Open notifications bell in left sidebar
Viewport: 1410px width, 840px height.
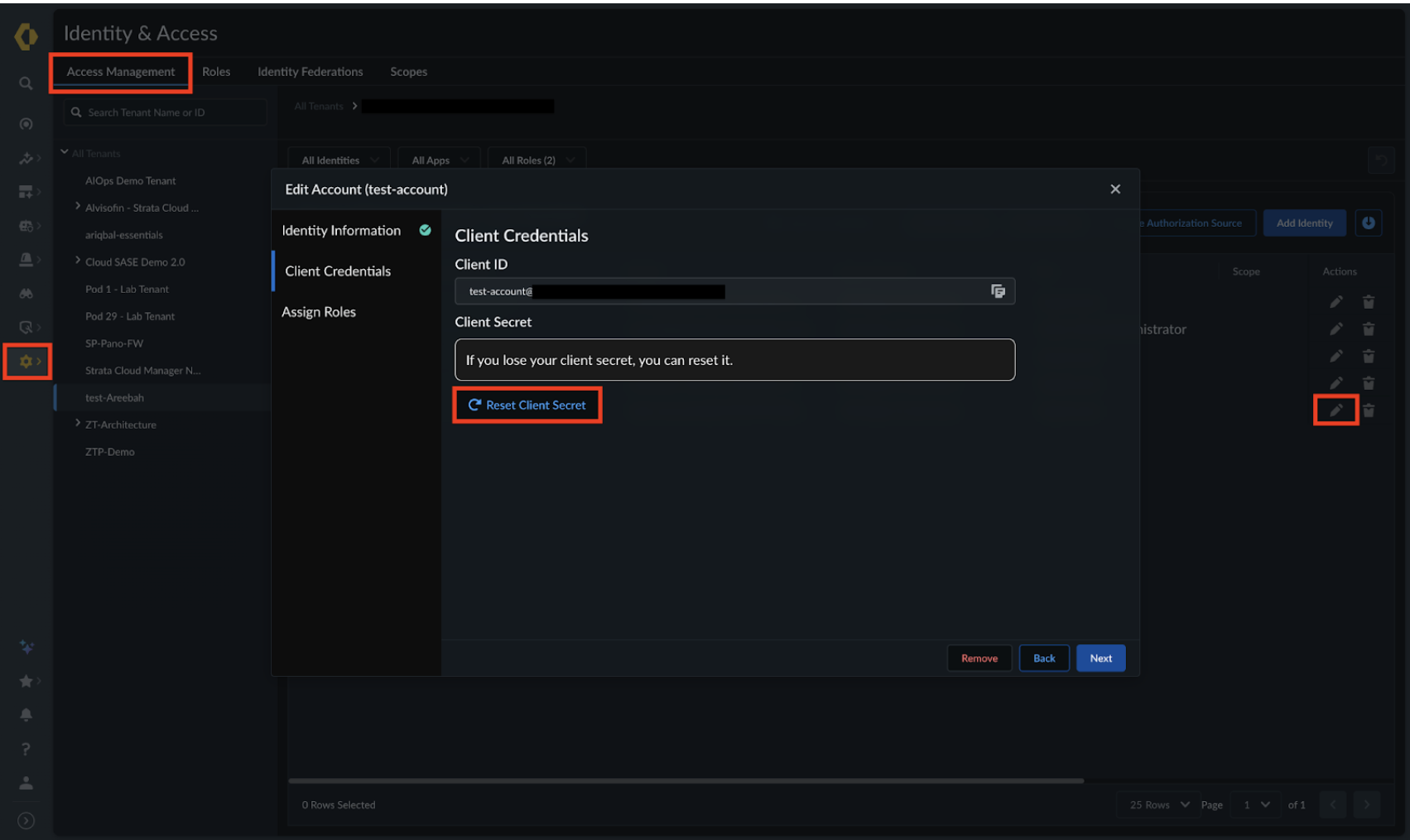26,715
